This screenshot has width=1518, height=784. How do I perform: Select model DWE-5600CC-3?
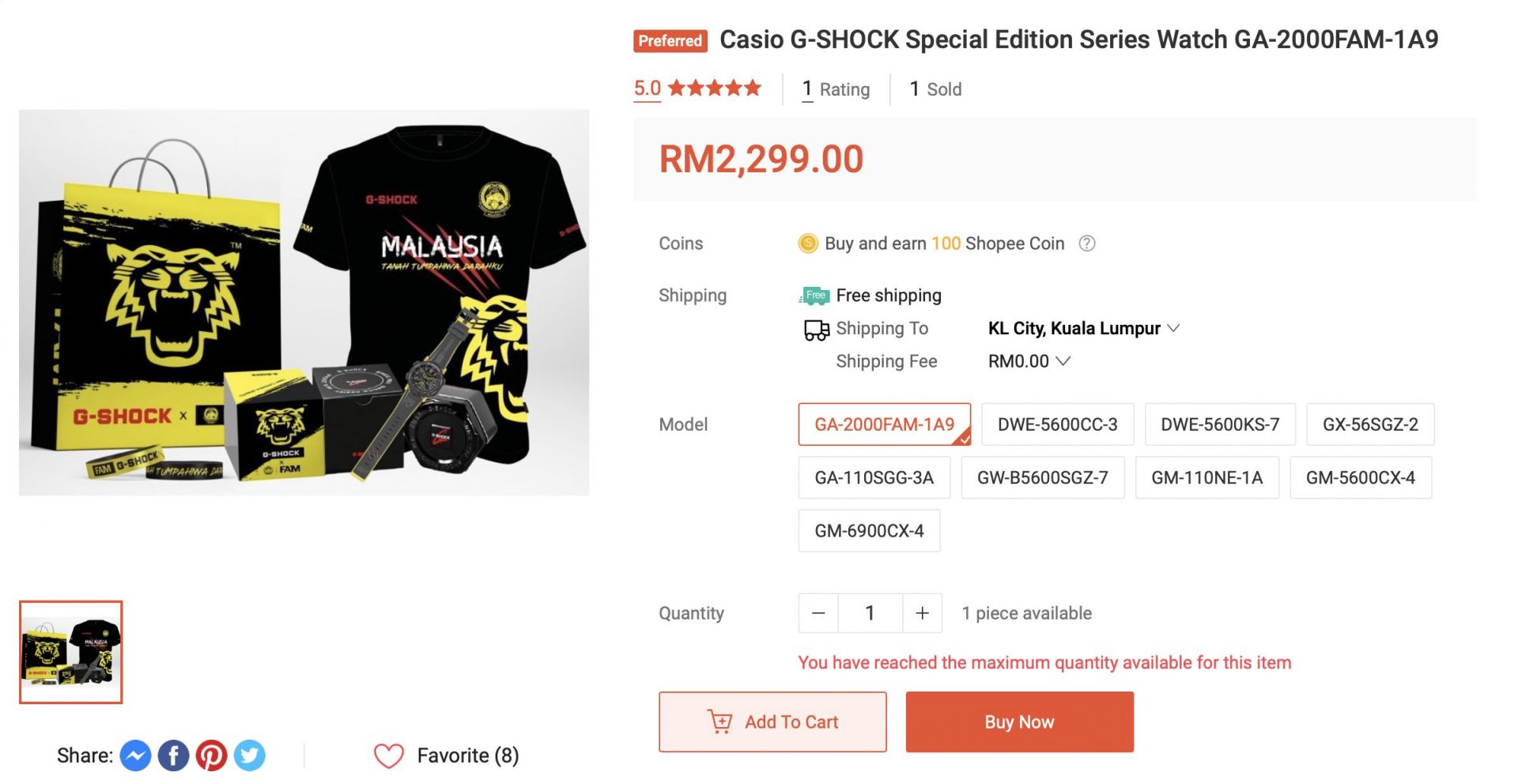(1057, 424)
